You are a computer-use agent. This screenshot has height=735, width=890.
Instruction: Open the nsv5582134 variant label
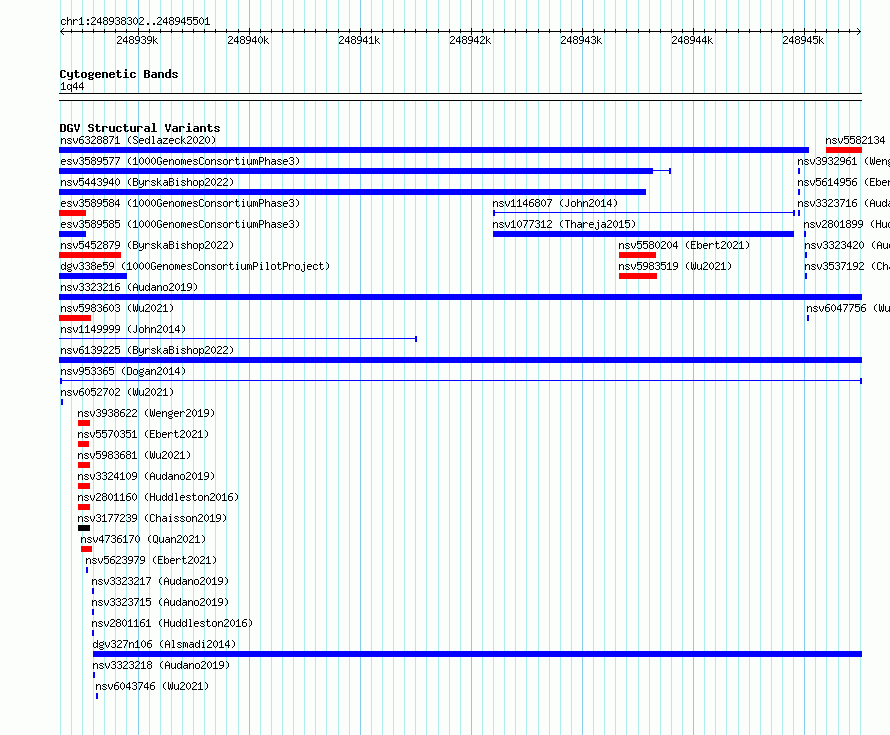click(855, 140)
